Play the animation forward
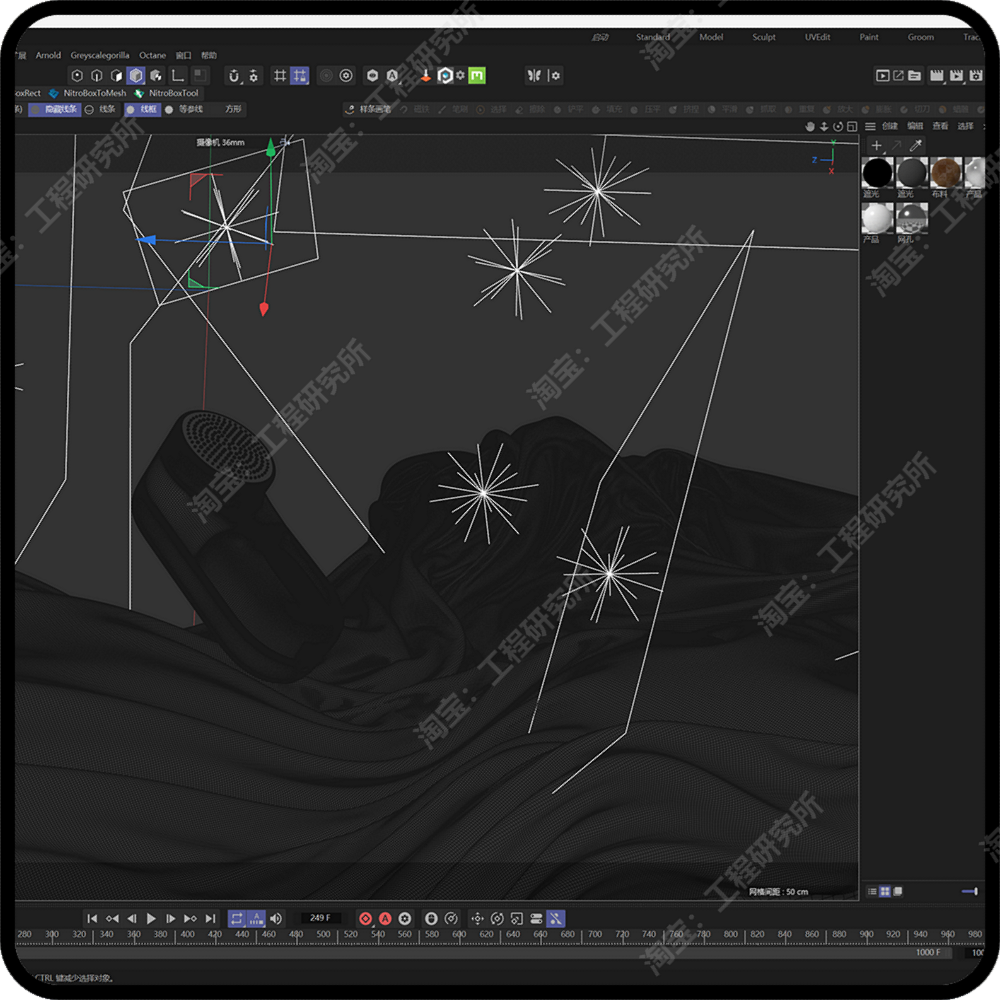This screenshot has width=1000, height=1000. pos(151,918)
